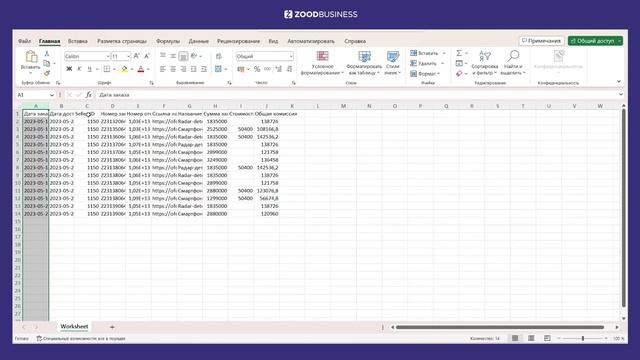
Task: Click the Clear eraser icon in editing group
Action: tap(459, 73)
